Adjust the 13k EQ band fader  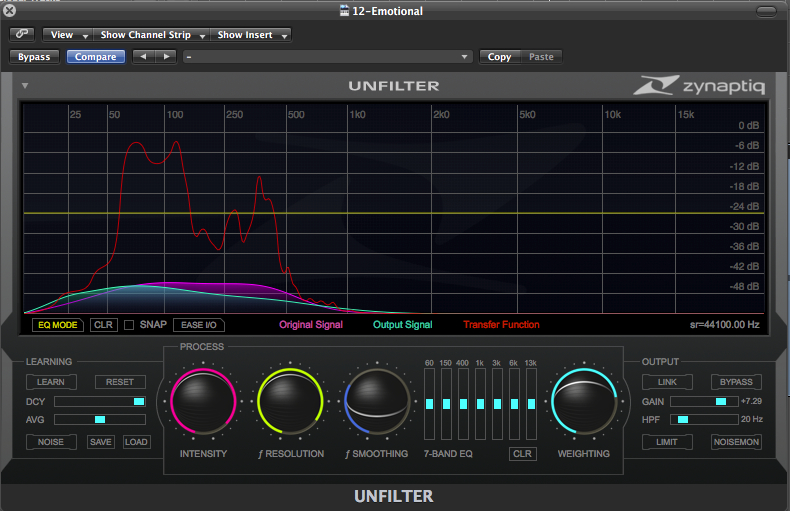[532, 404]
